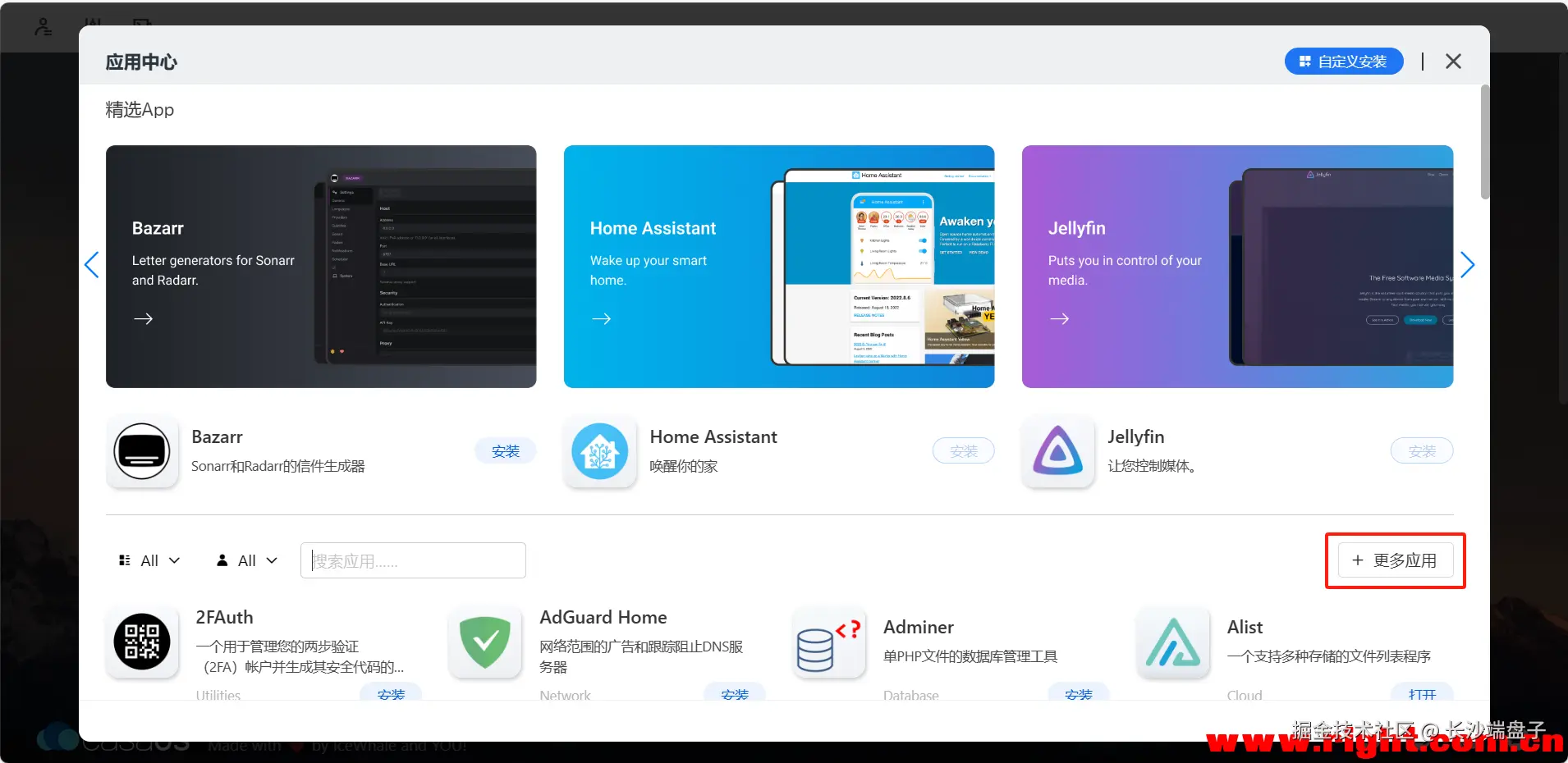The height and width of the screenshot is (763, 1568).
Task: Click '单PHP文件的数据库管理工具' description
Action: pos(970,656)
